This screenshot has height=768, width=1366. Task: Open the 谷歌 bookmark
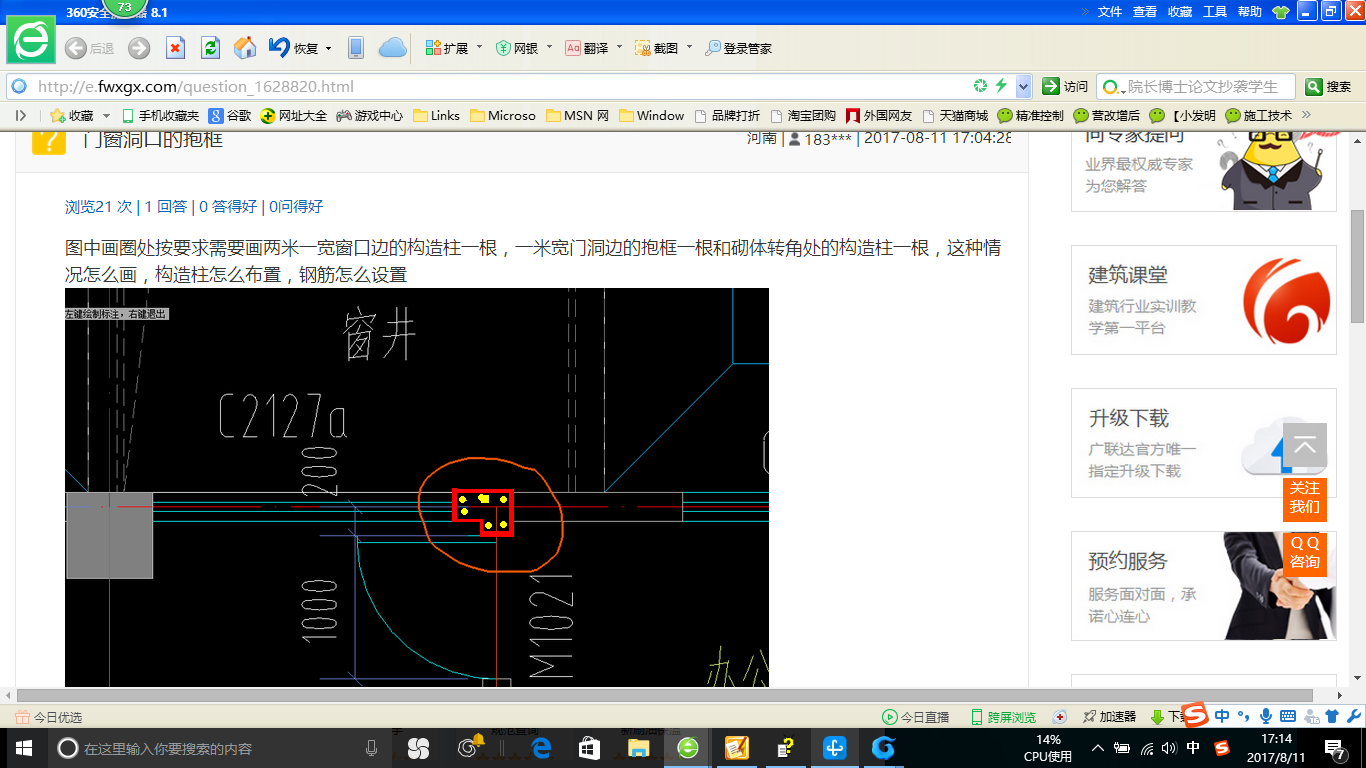coord(230,116)
